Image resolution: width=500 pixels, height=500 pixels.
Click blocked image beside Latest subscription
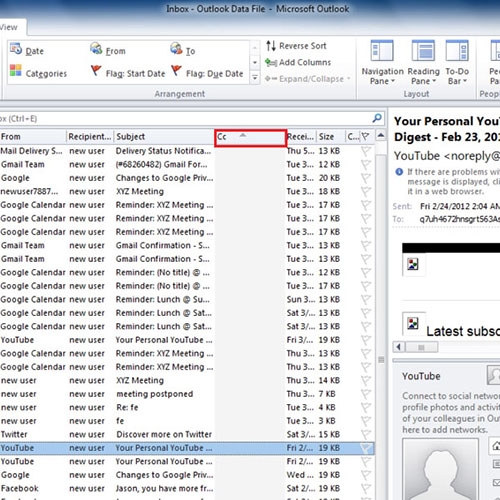[413, 323]
